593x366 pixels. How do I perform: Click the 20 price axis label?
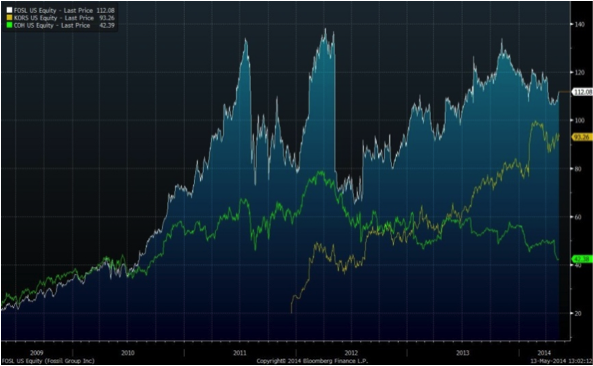(x=578, y=313)
